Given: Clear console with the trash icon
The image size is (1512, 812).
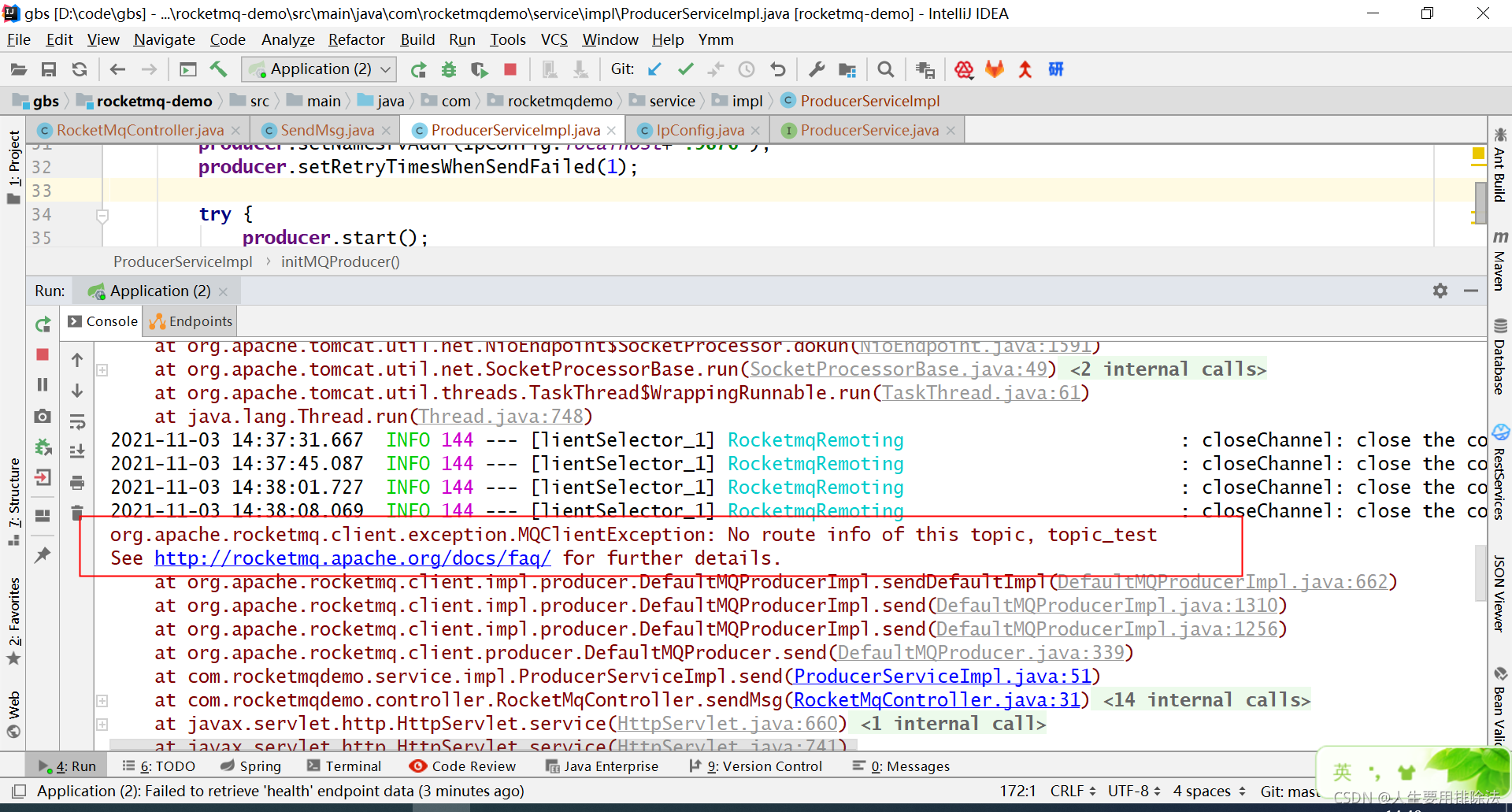Looking at the screenshot, I should click(x=77, y=513).
